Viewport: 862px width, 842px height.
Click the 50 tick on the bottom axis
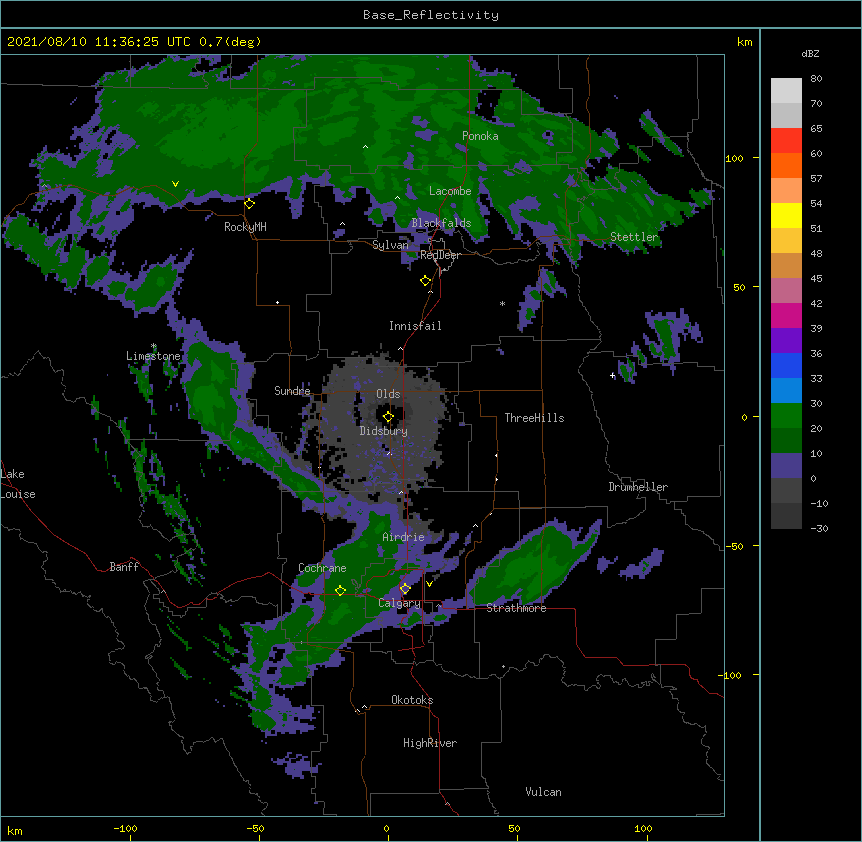pyautogui.click(x=514, y=828)
